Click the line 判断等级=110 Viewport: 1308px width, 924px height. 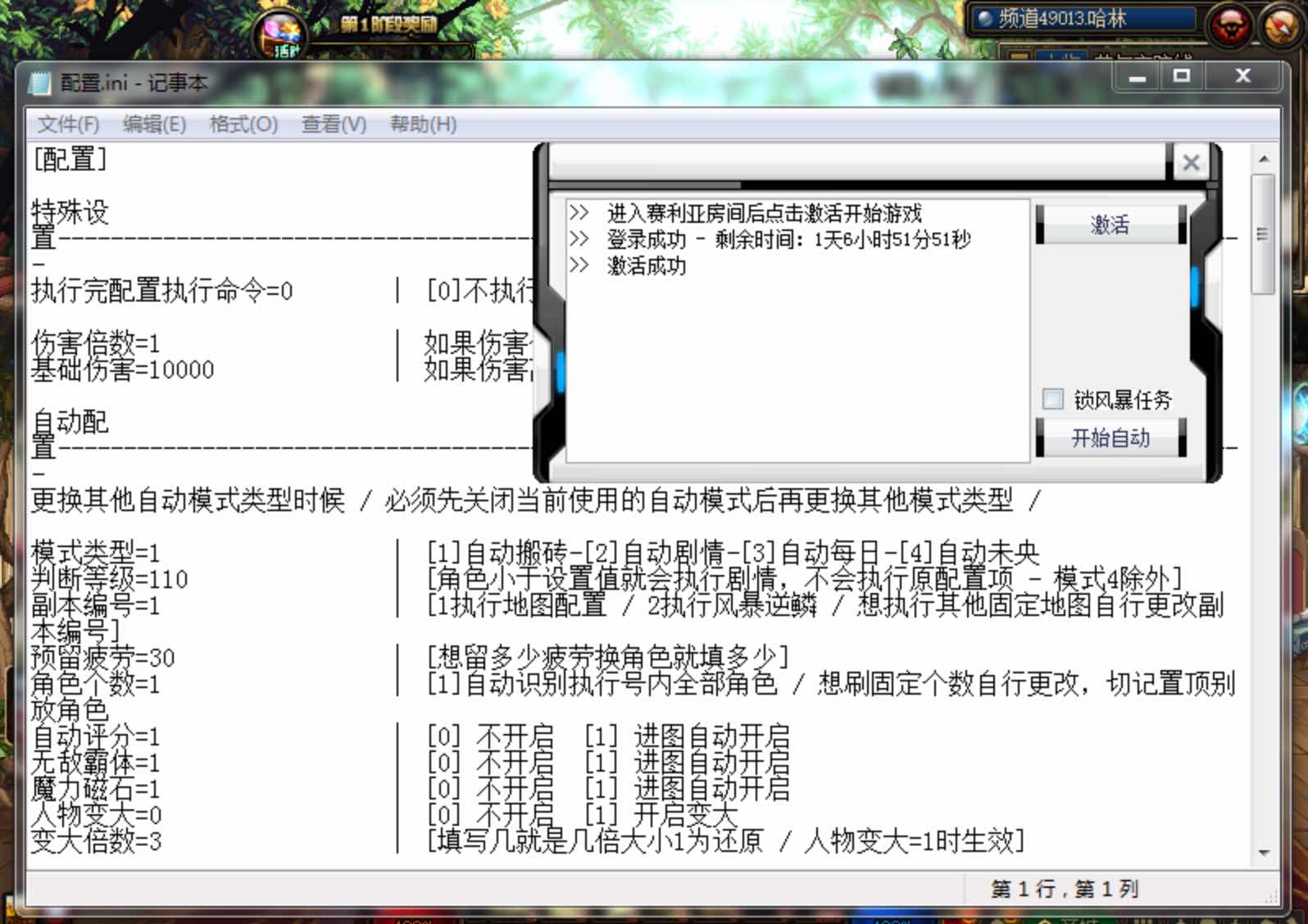tap(110, 579)
